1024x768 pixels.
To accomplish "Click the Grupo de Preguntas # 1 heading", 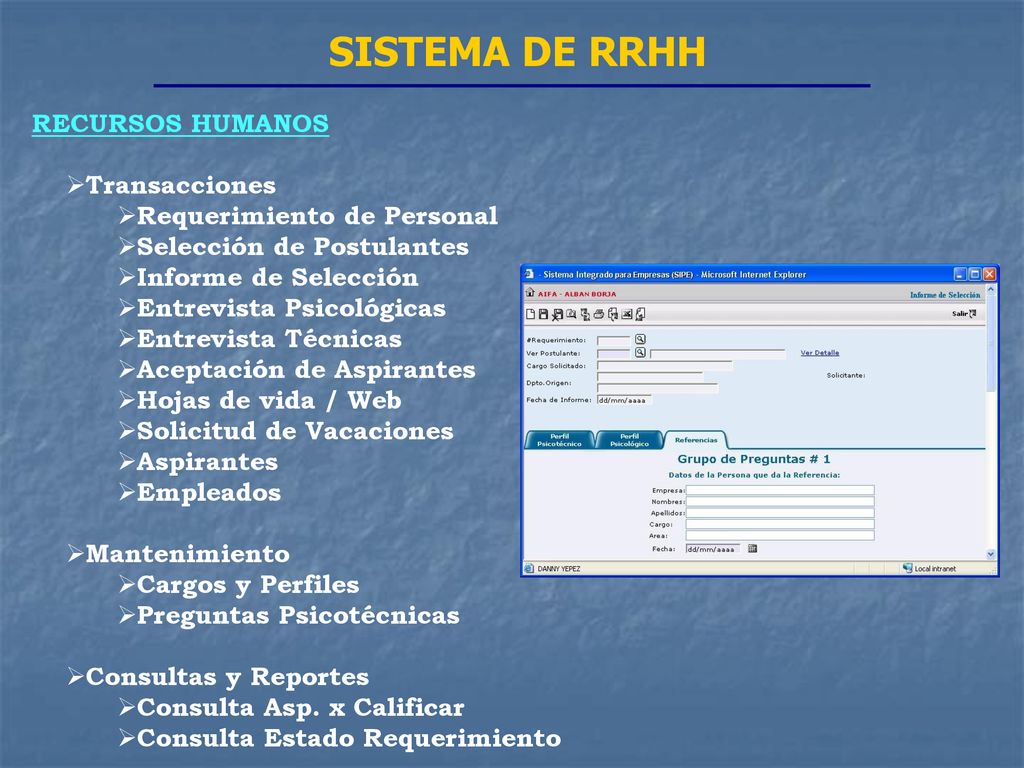I will tap(754, 459).
